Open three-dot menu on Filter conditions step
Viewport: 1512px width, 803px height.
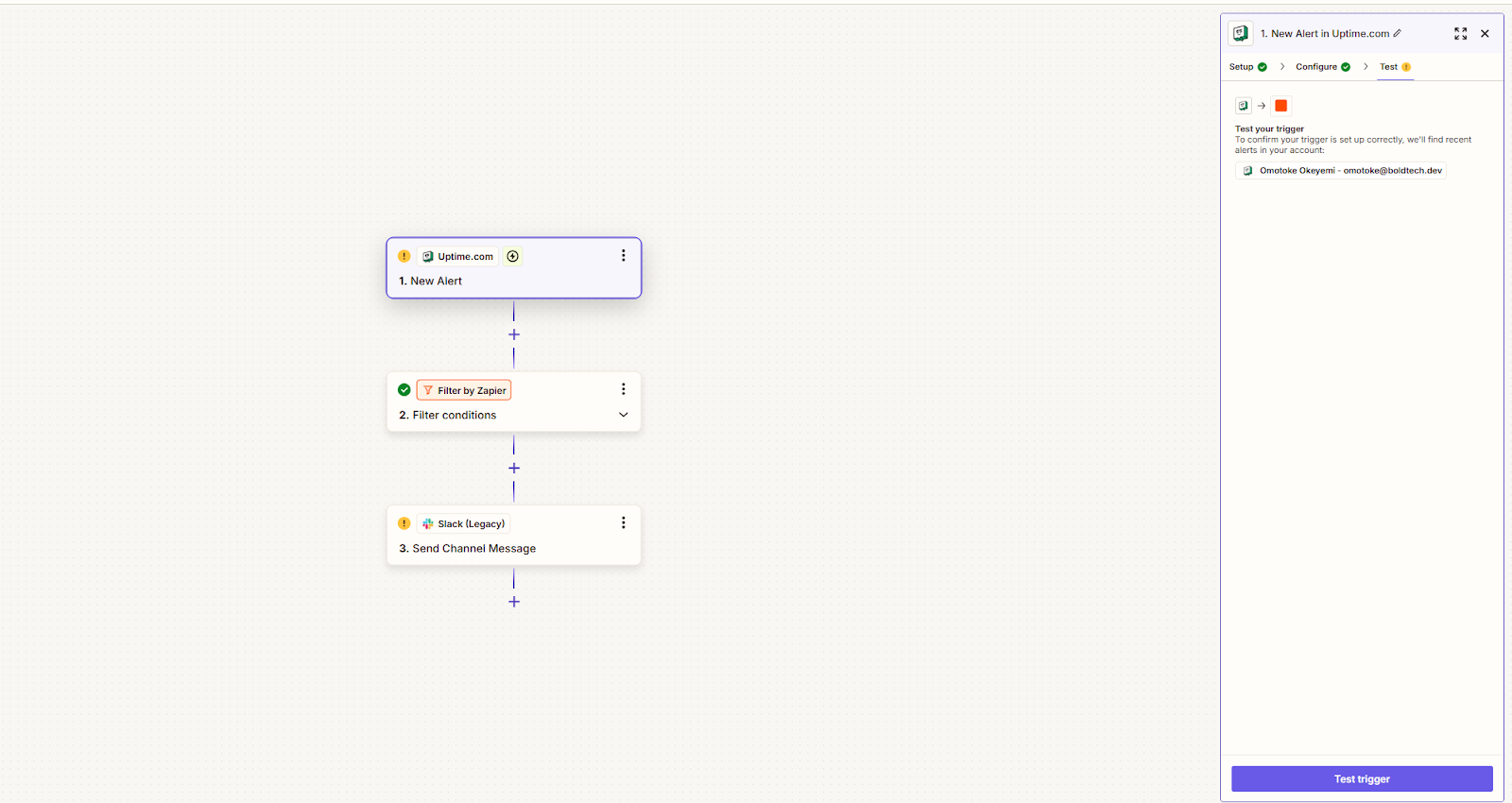[x=623, y=389]
